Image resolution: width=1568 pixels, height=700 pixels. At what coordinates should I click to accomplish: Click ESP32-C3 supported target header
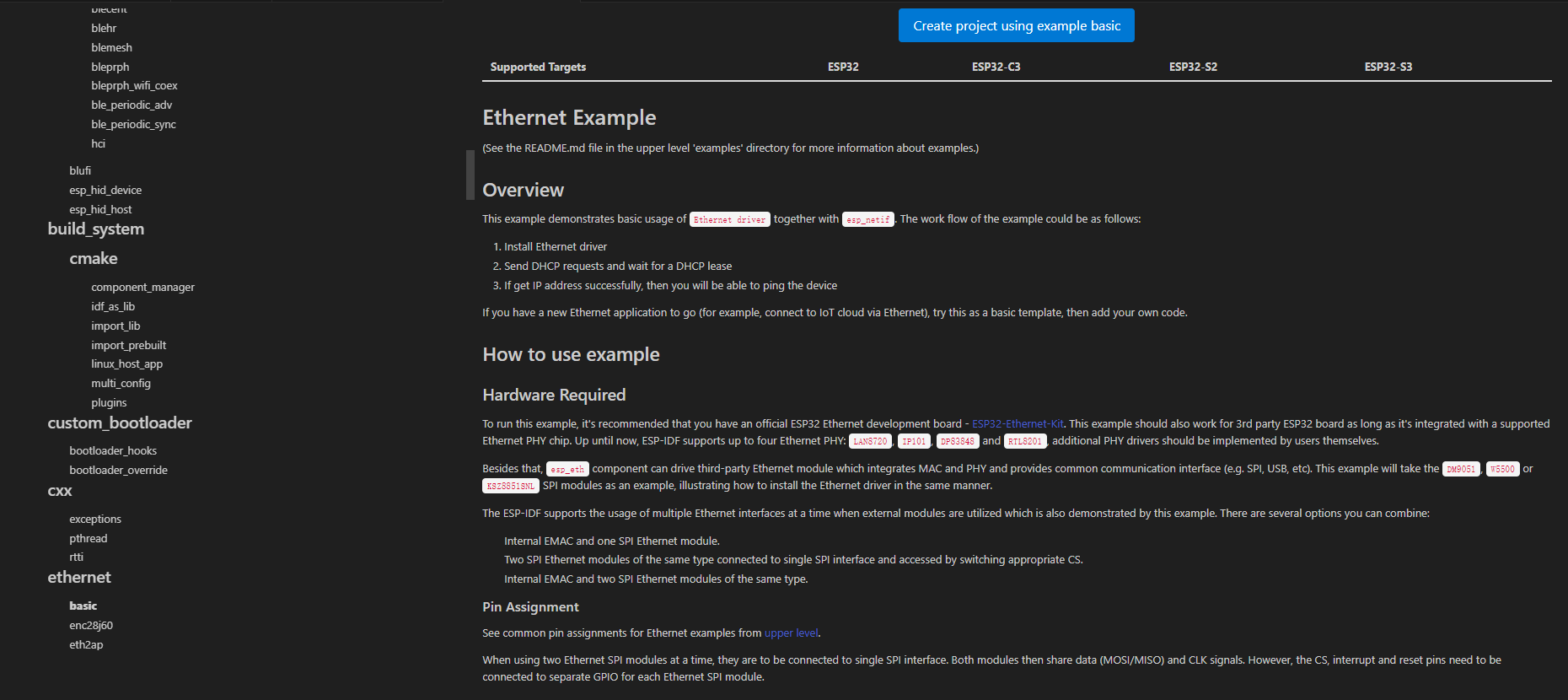coord(996,67)
